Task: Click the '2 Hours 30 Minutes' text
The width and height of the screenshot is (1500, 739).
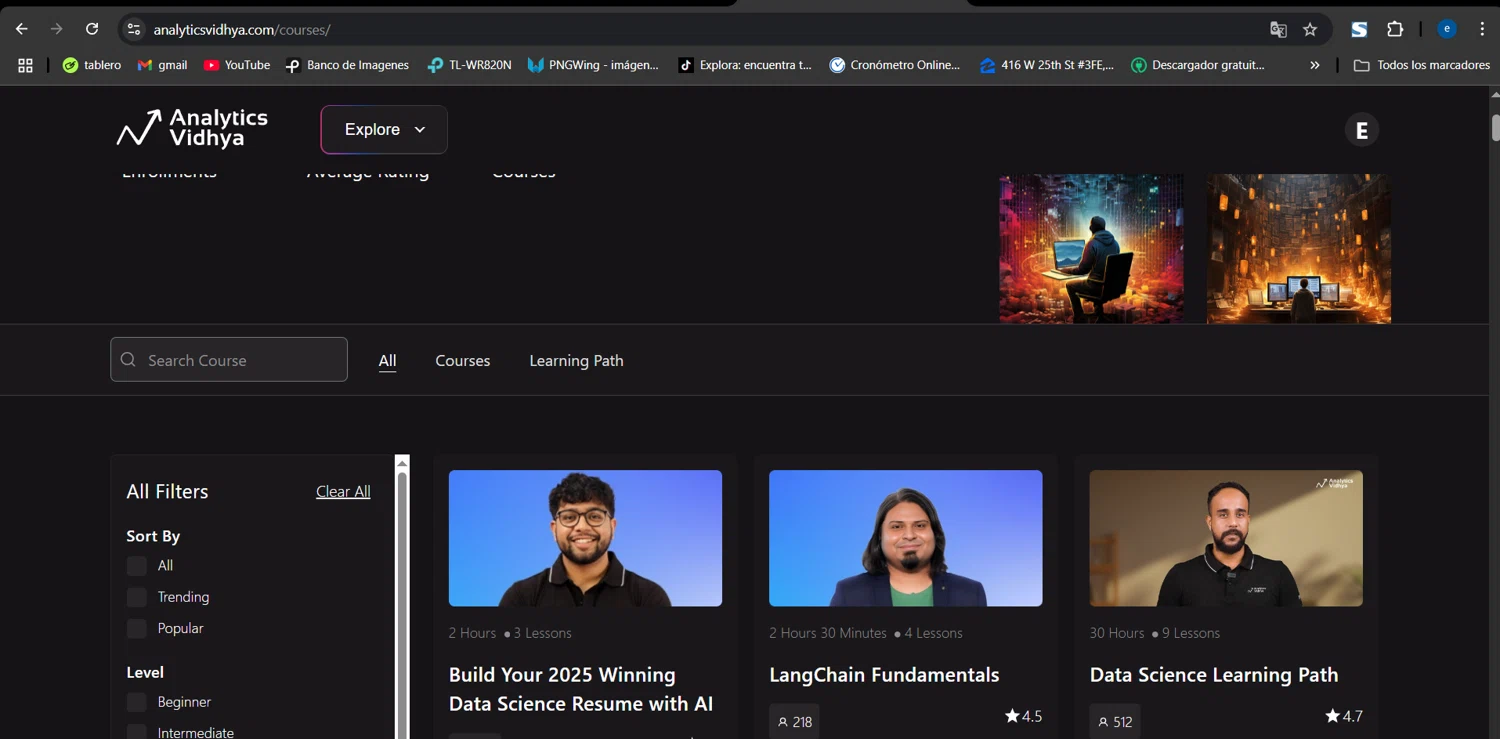Action: pos(828,633)
